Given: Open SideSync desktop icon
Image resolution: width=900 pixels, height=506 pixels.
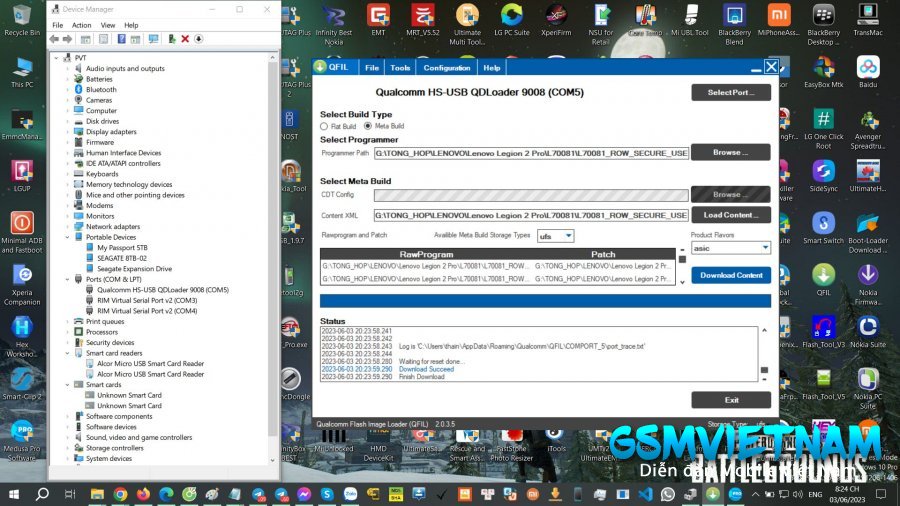Looking at the screenshot, I should point(824,176).
